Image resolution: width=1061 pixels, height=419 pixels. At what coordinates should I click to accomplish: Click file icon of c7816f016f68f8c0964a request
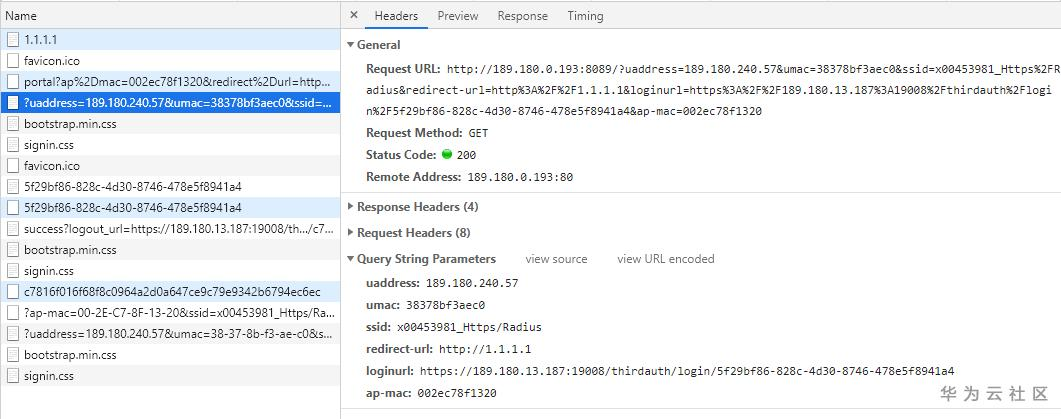tap(13, 292)
